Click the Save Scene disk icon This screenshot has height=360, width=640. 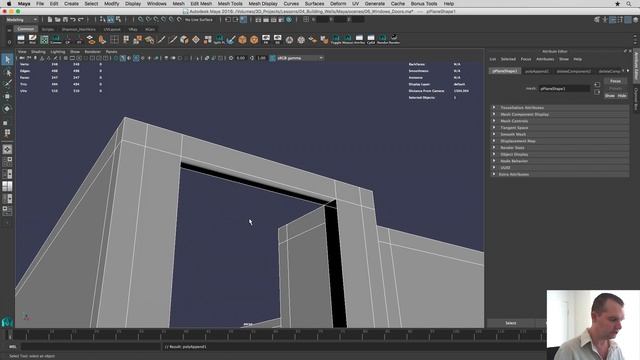pos(65,20)
